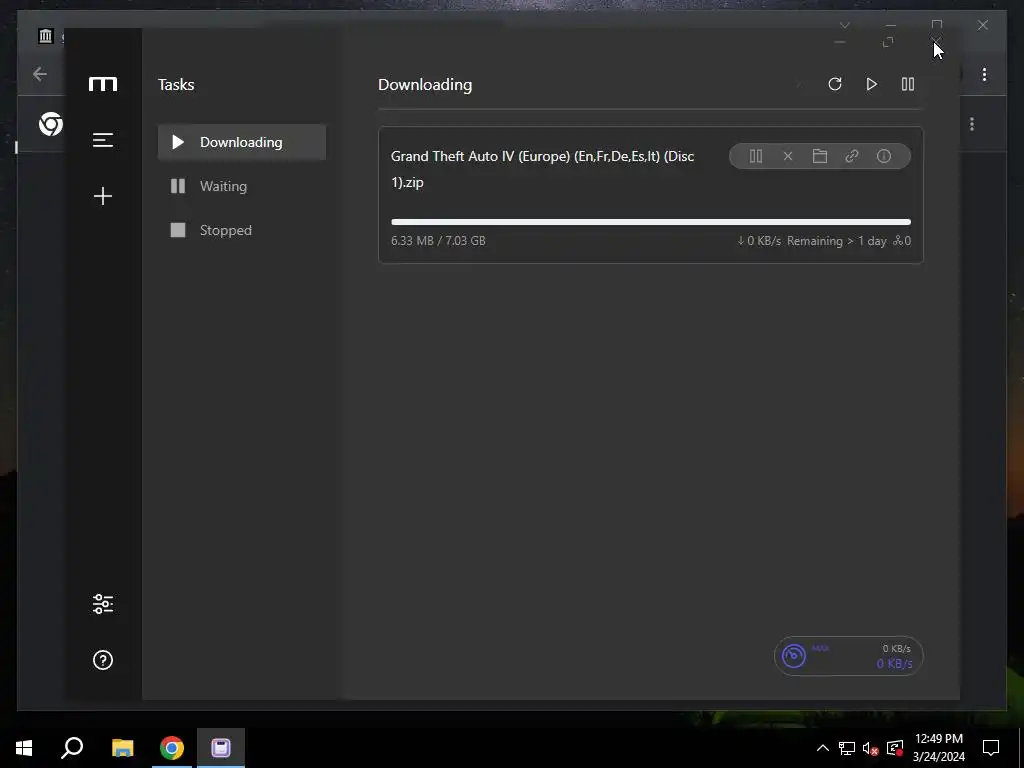Pause all tasks in header toolbar

(908, 84)
